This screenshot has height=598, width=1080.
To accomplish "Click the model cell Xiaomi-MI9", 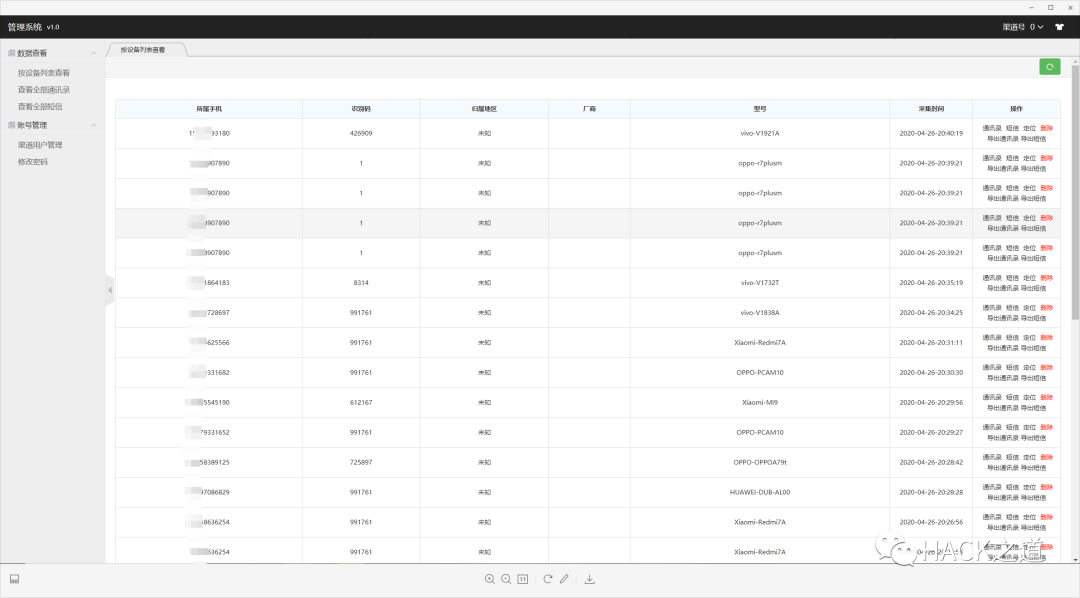I will [760, 402].
